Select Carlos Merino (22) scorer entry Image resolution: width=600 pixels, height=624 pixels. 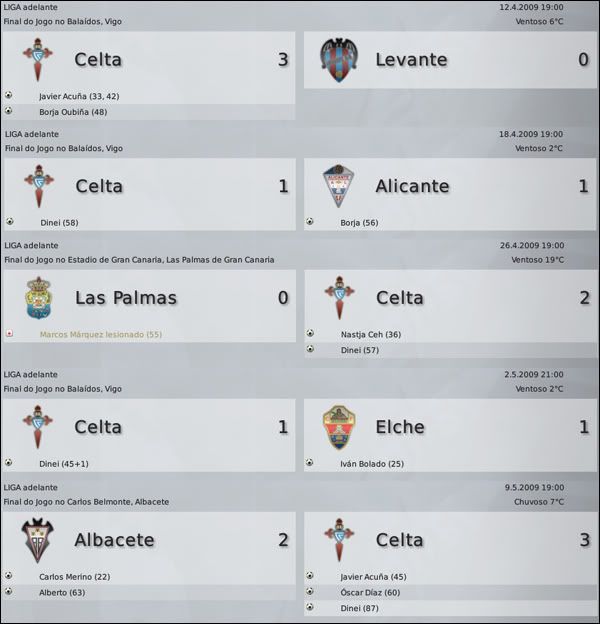pyautogui.click(x=74, y=577)
